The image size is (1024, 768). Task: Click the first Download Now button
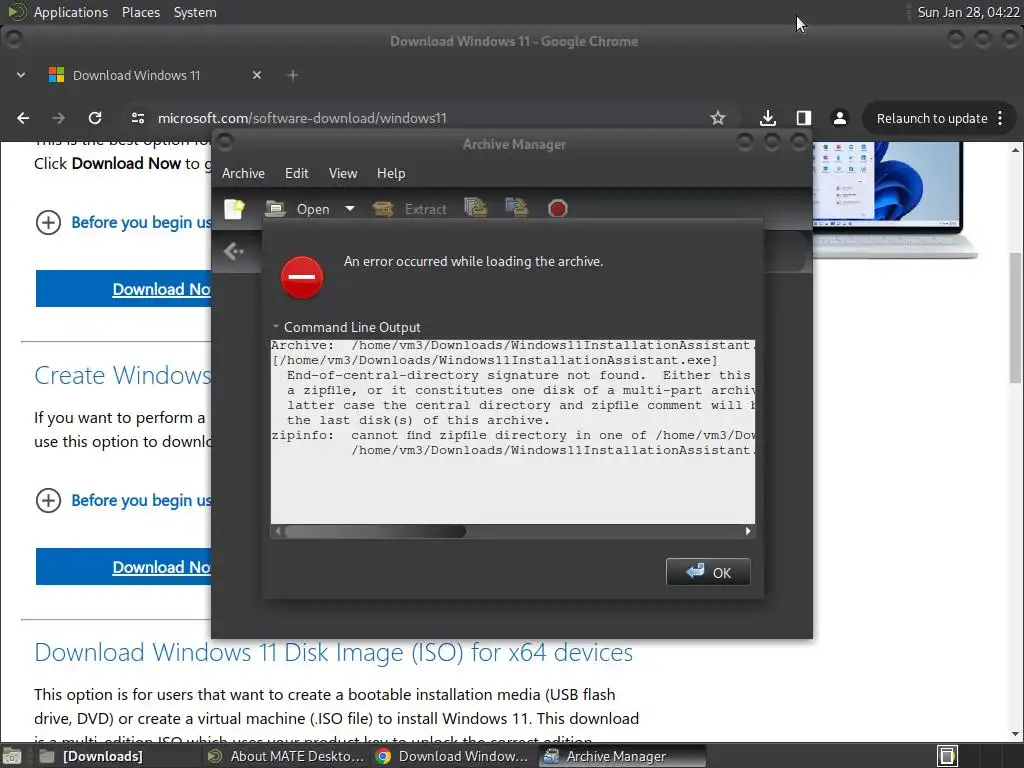click(123, 289)
